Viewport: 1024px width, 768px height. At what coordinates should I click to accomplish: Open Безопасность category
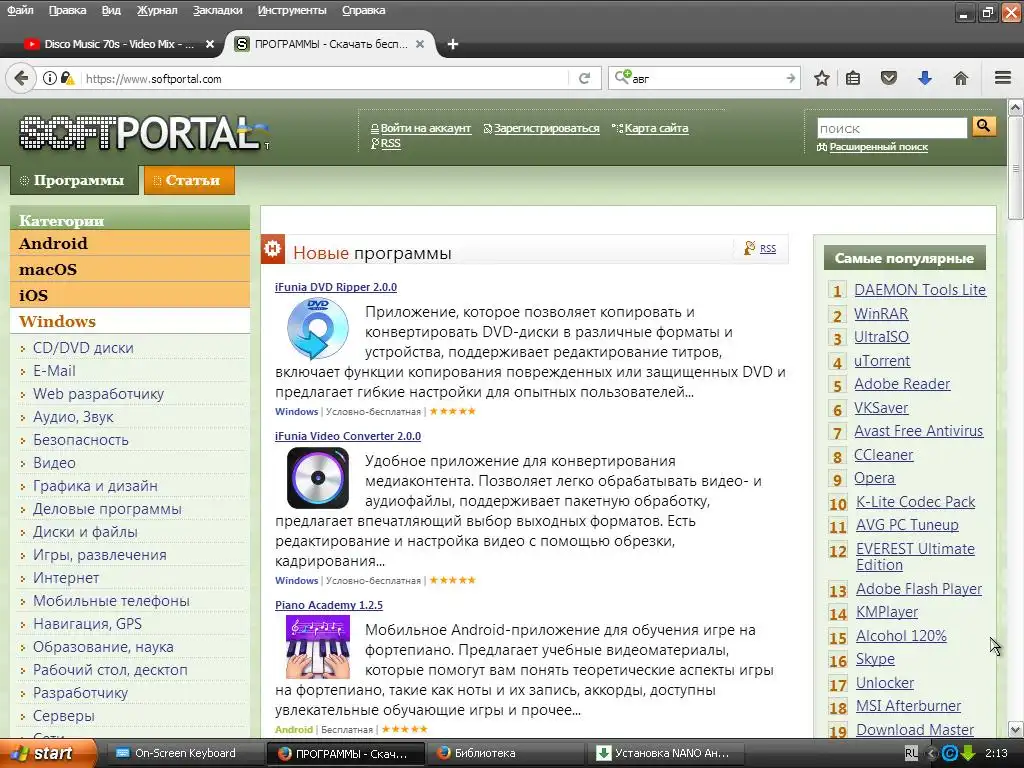pos(81,440)
